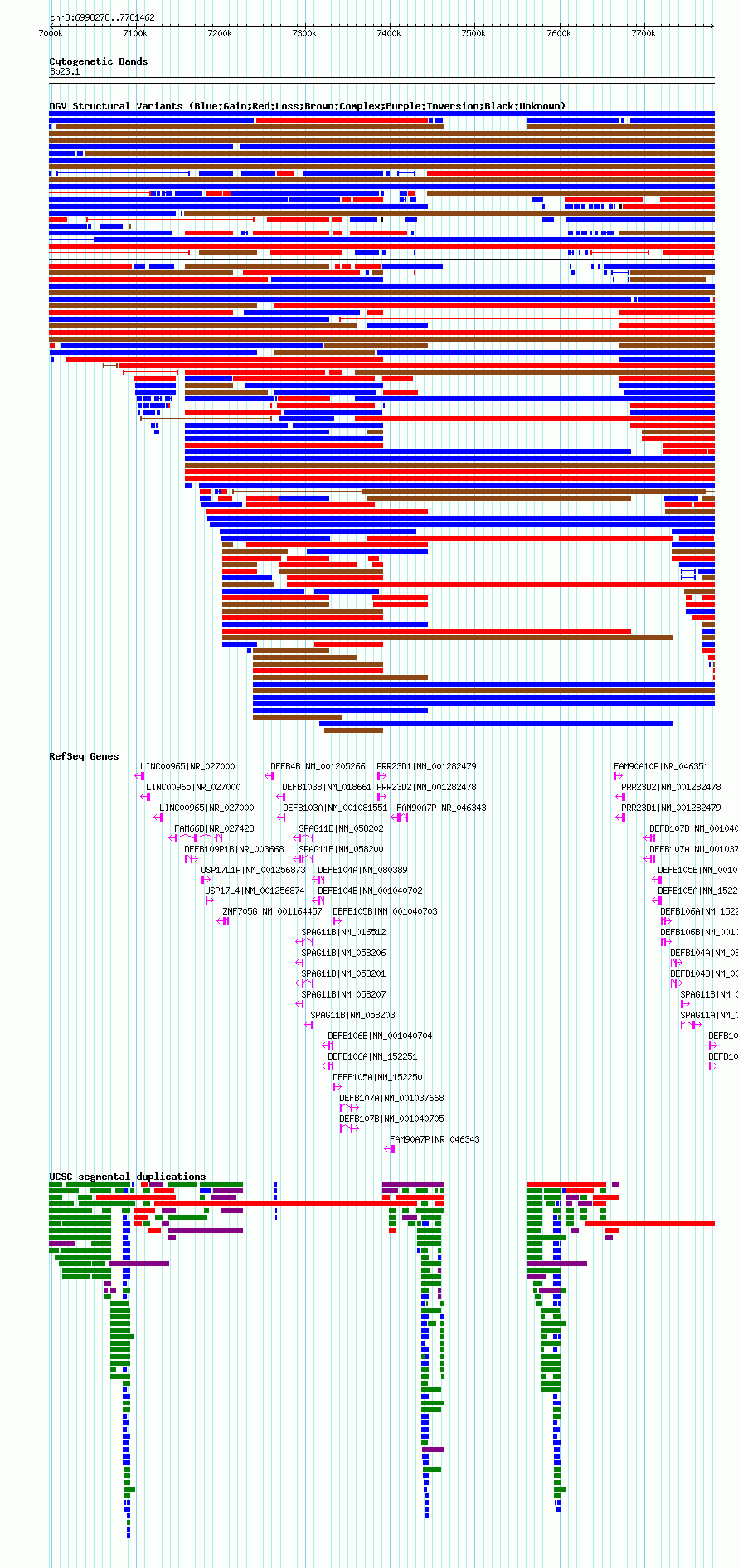Click the black cytogenetic band bar
738x1568 pixels.
pos(381,79)
